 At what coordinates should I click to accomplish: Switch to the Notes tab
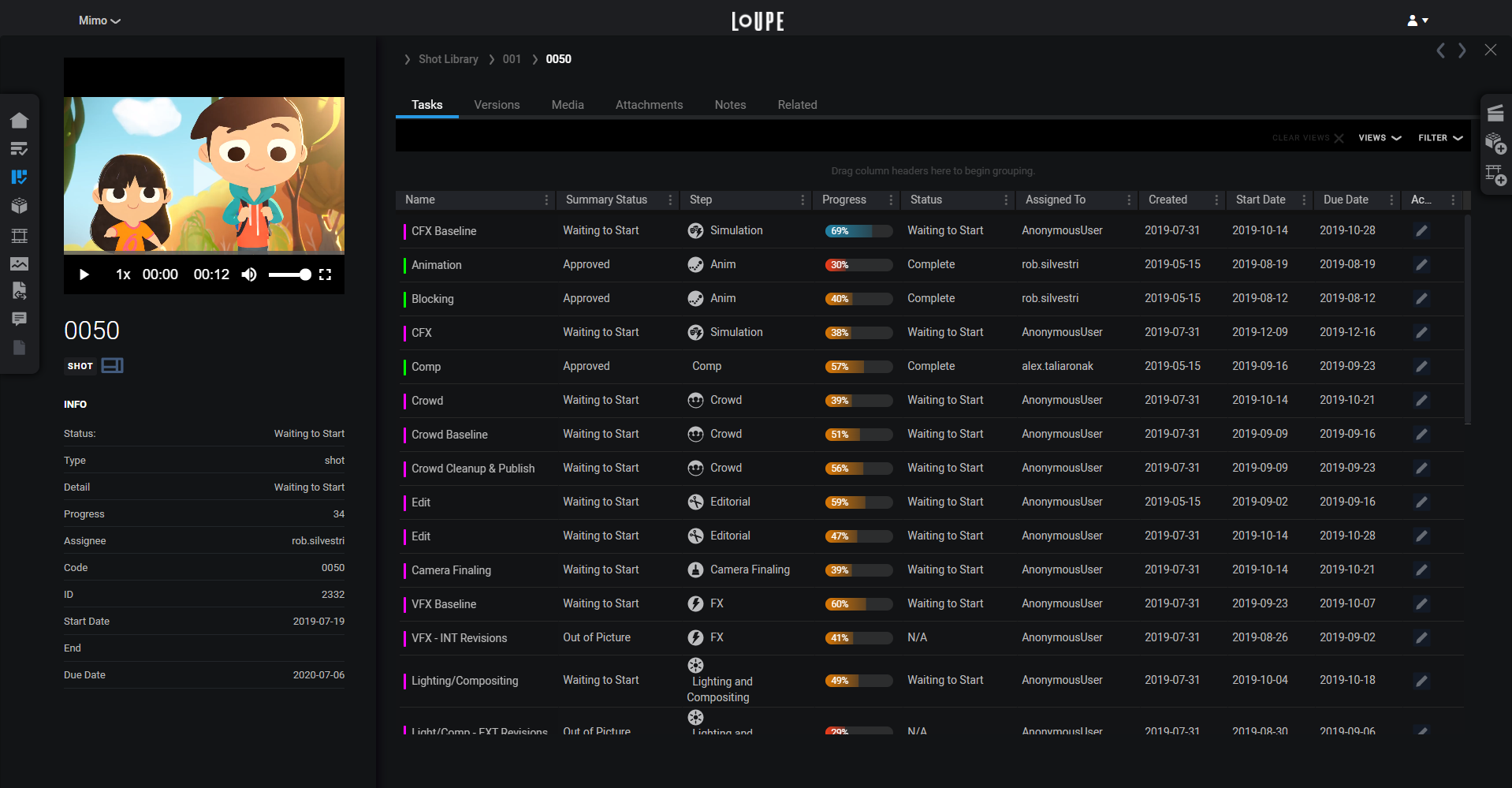pos(730,105)
